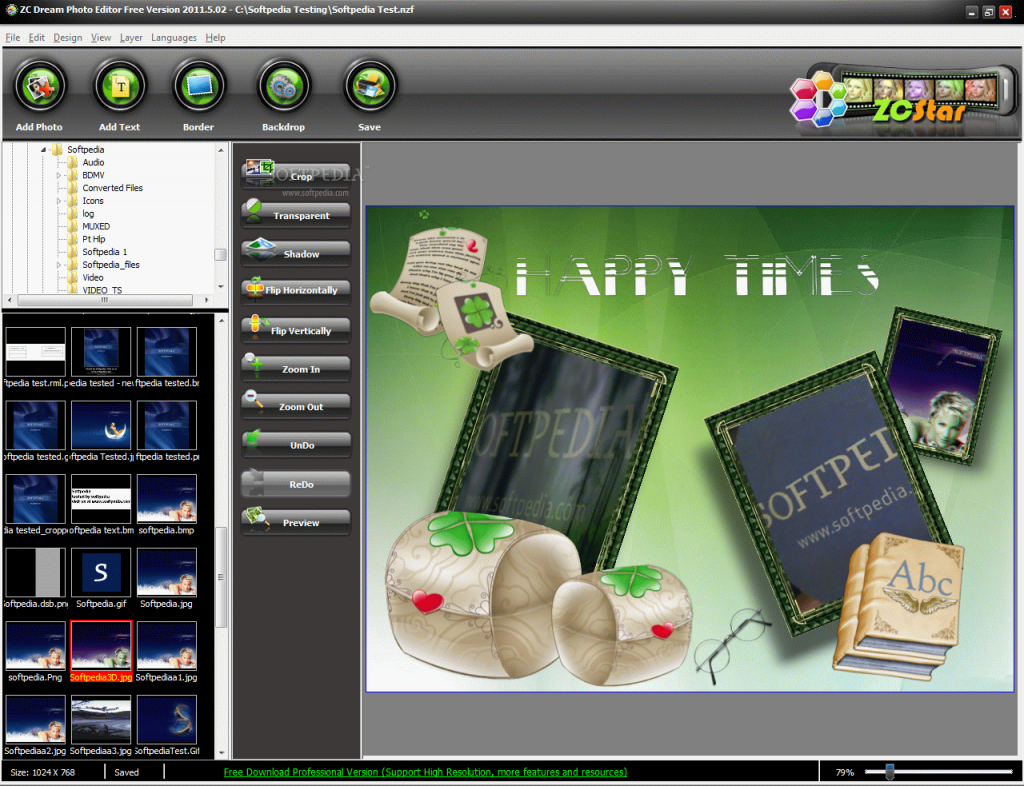Viewport: 1024px width, 786px height.
Task: Select Softpediaa3.jpg thumbnail
Action: [x=101, y=725]
